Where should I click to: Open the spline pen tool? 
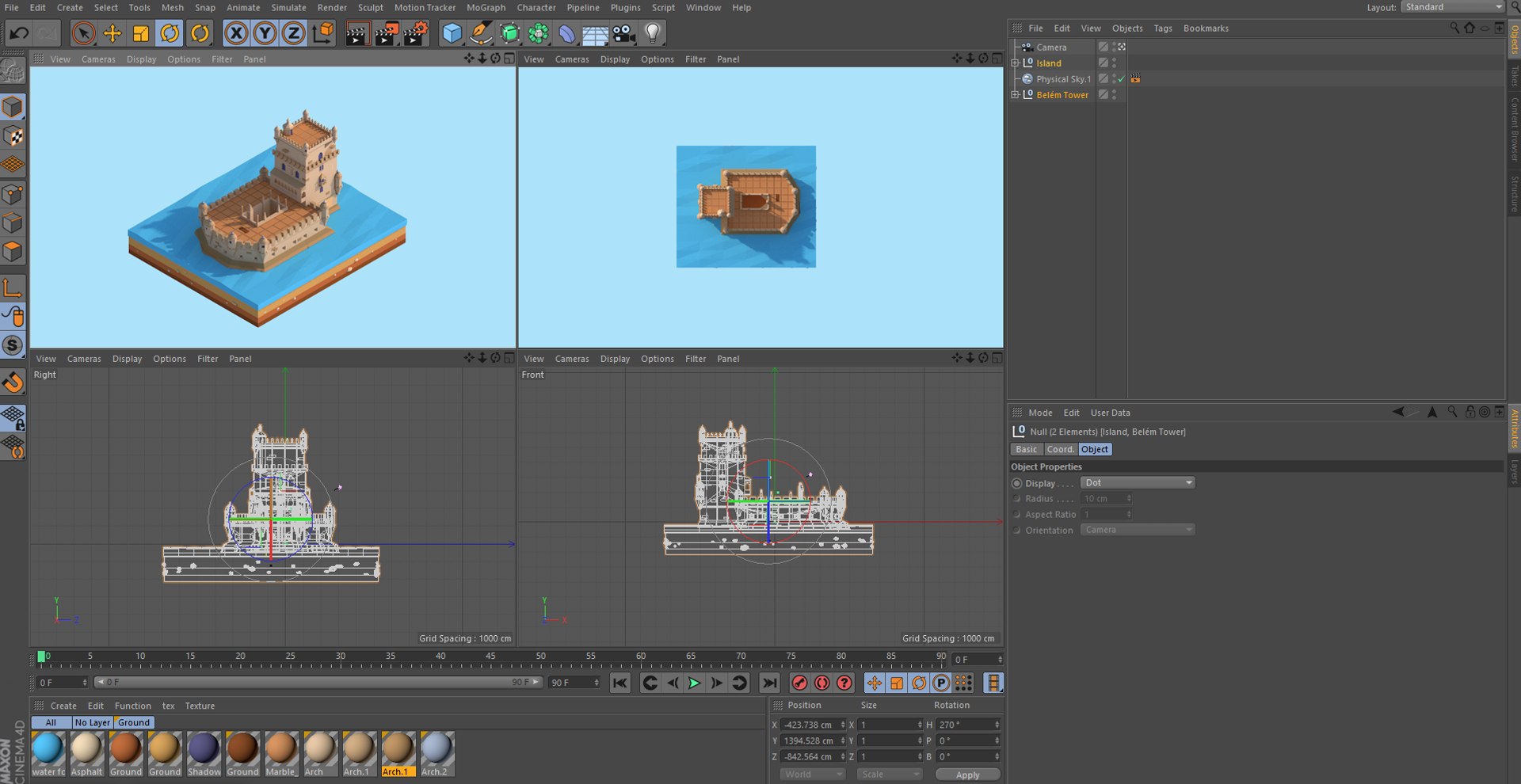(x=480, y=33)
